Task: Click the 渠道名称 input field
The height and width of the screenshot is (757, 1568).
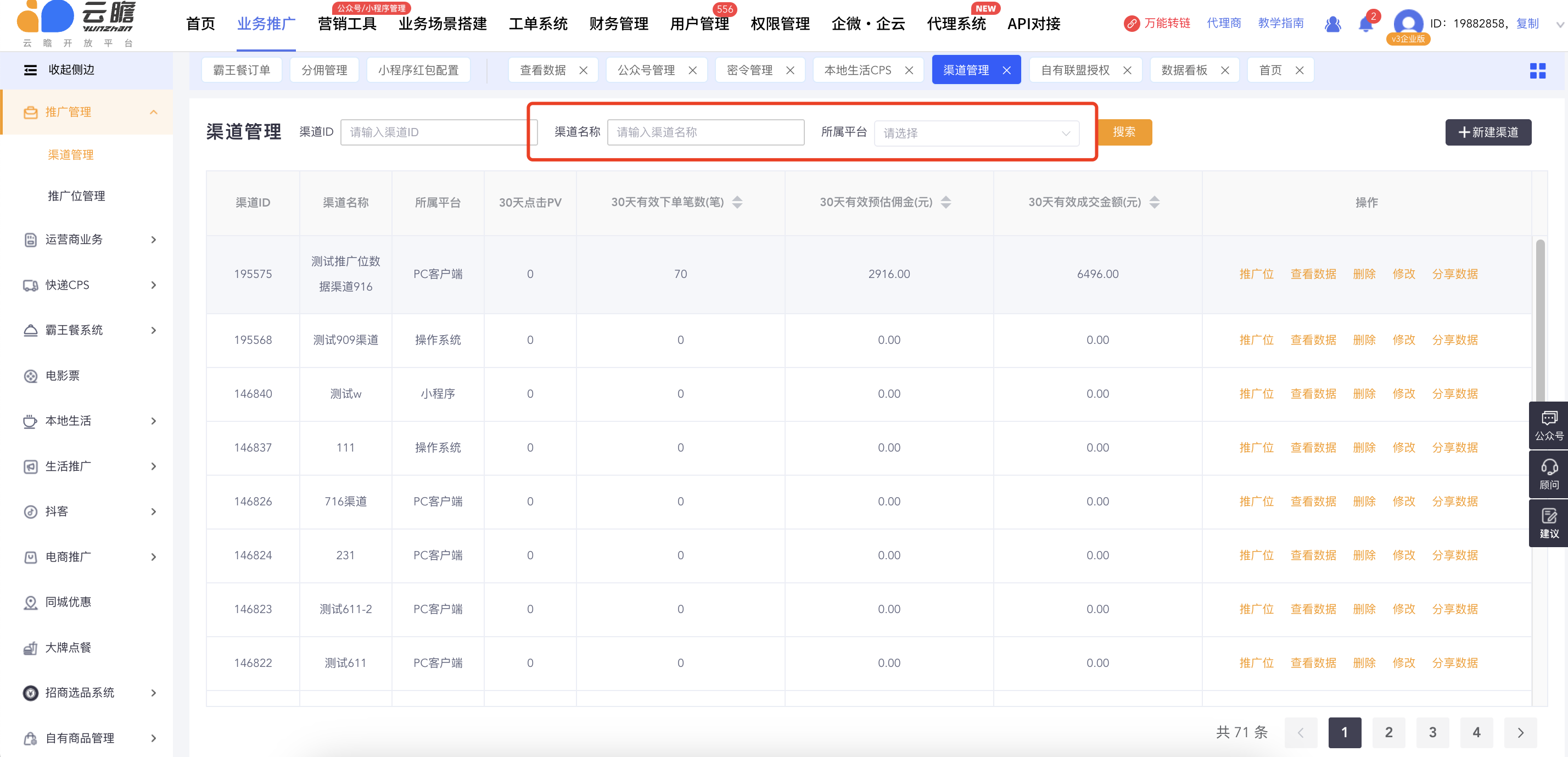Action: [705, 132]
